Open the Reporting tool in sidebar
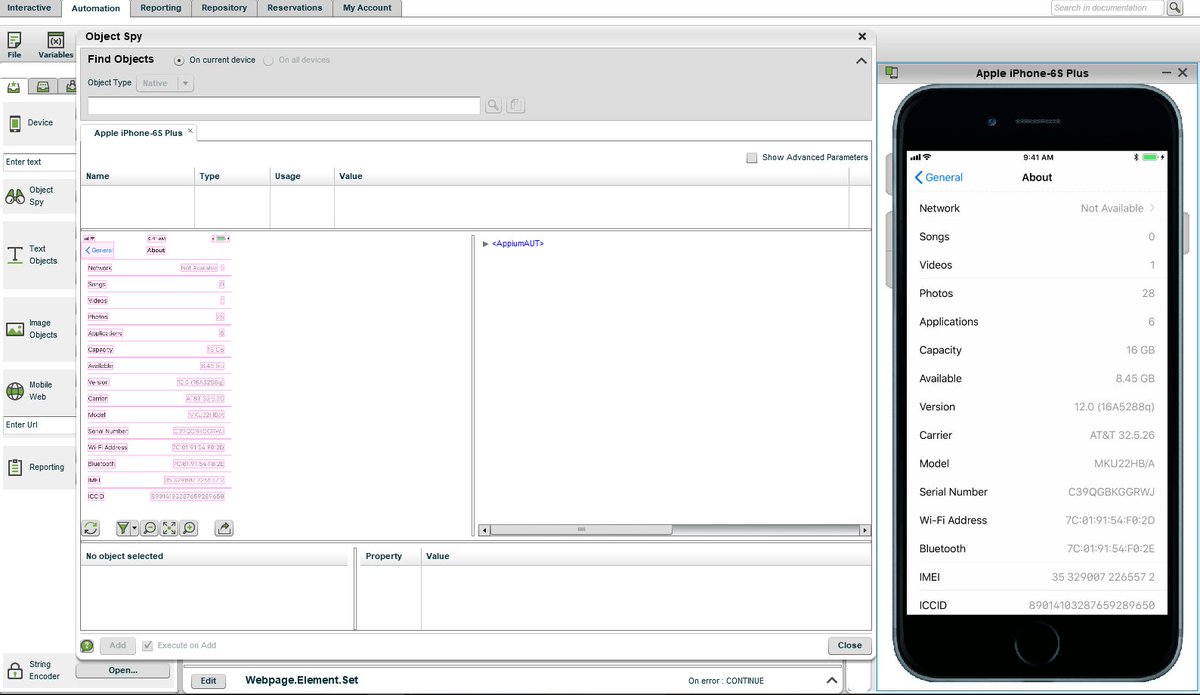Viewport: 1200px width, 695px height. point(39,467)
